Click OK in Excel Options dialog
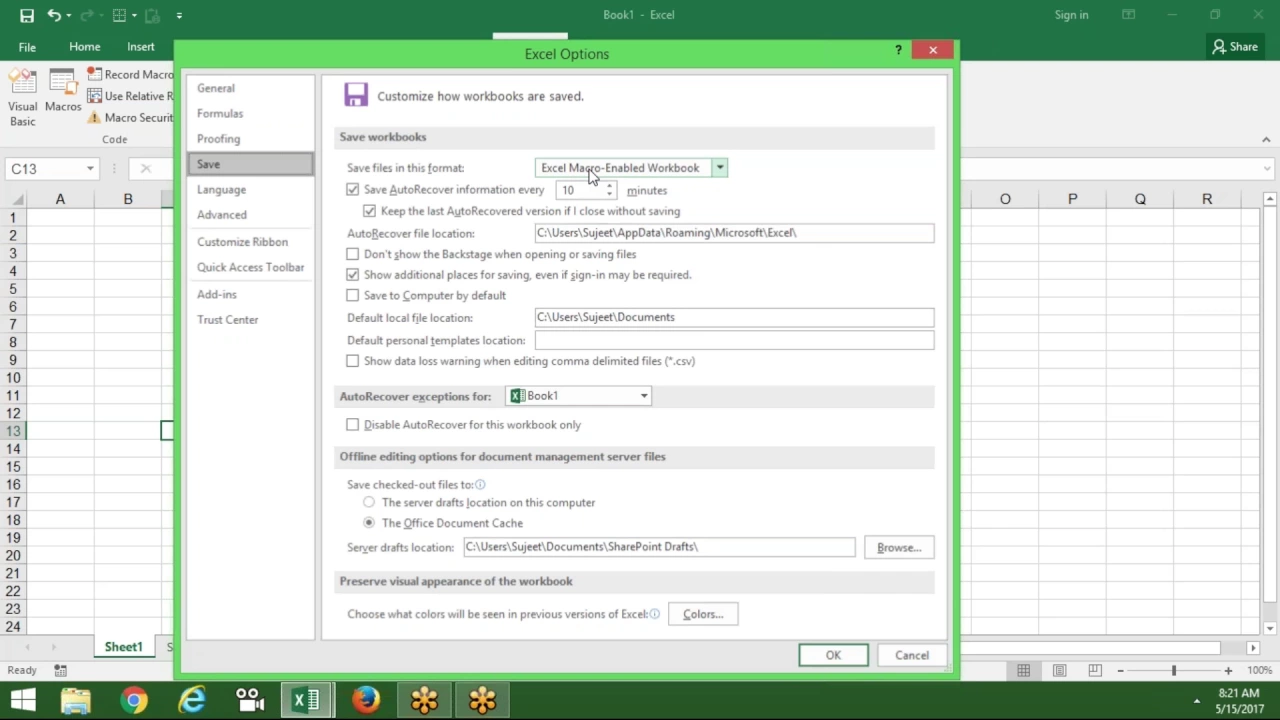Screen dimensions: 1280x720 point(833,655)
